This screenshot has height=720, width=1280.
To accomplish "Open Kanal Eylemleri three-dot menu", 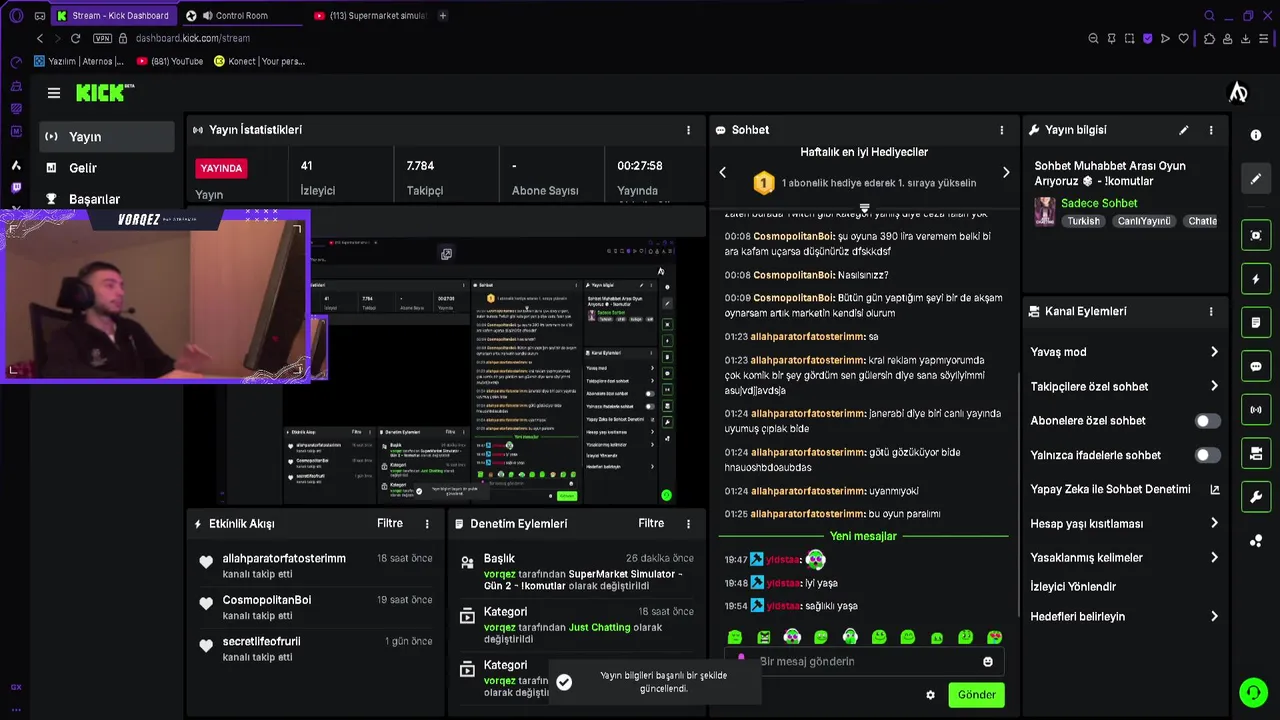I will tap(1211, 311).
